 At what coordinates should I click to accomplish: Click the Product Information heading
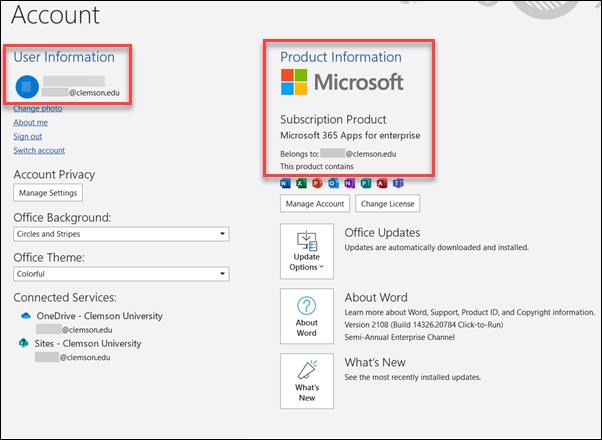[x=341, y=57]
